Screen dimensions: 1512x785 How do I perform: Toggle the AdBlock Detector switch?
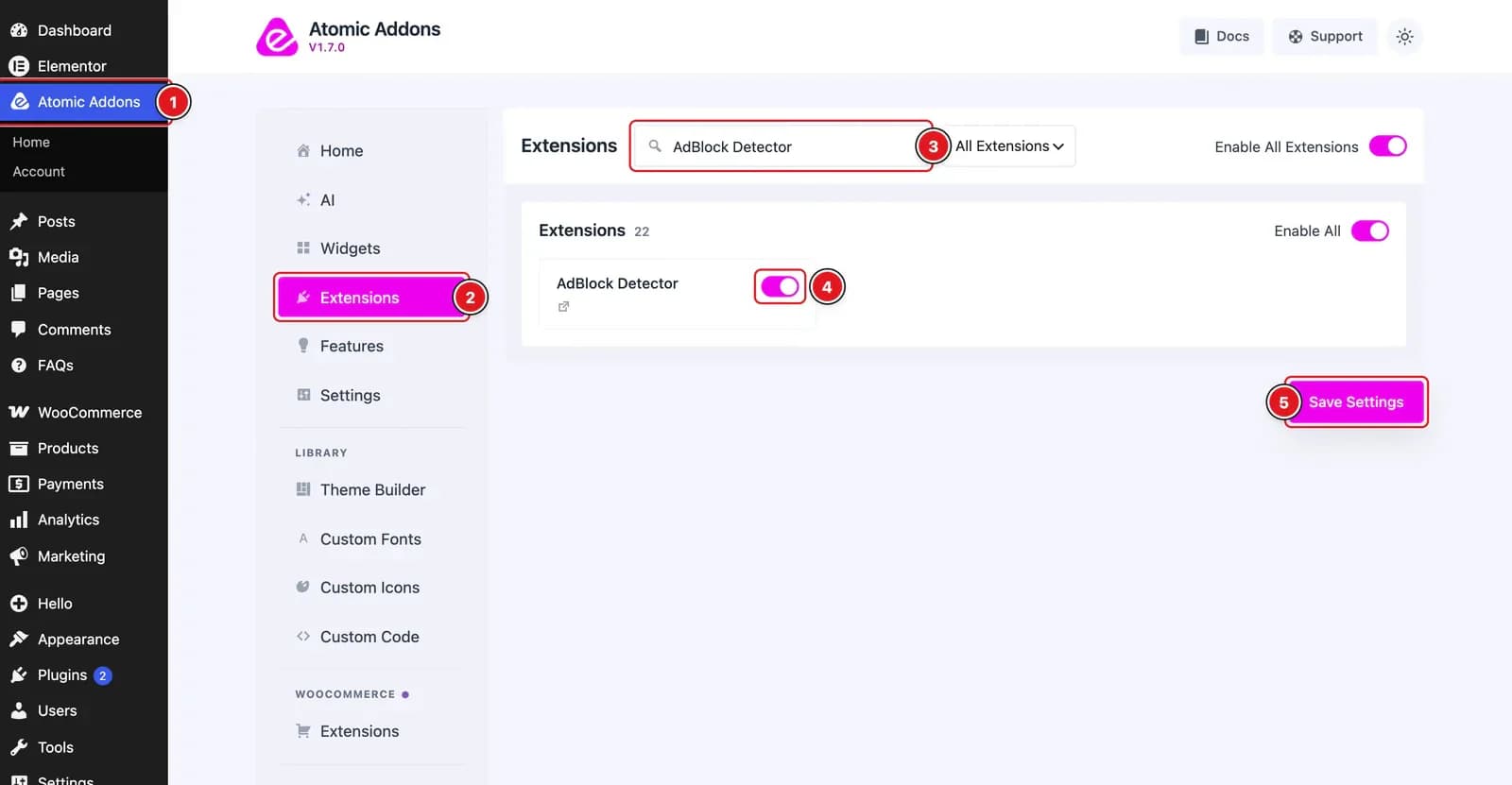pyautogui.click(x=780, y=286)
